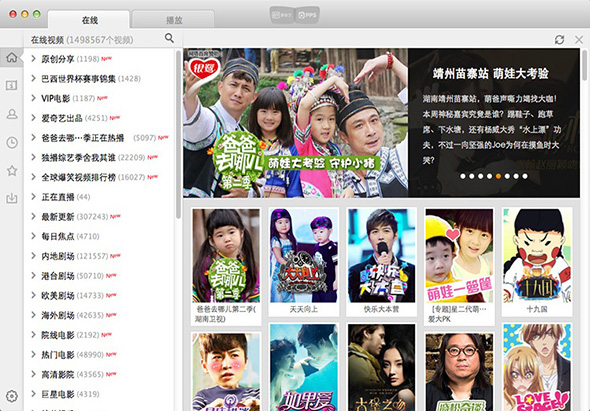Screen dimensions: 590x411
Task: Click the 天天向上 title link
Action: [304, 309]
